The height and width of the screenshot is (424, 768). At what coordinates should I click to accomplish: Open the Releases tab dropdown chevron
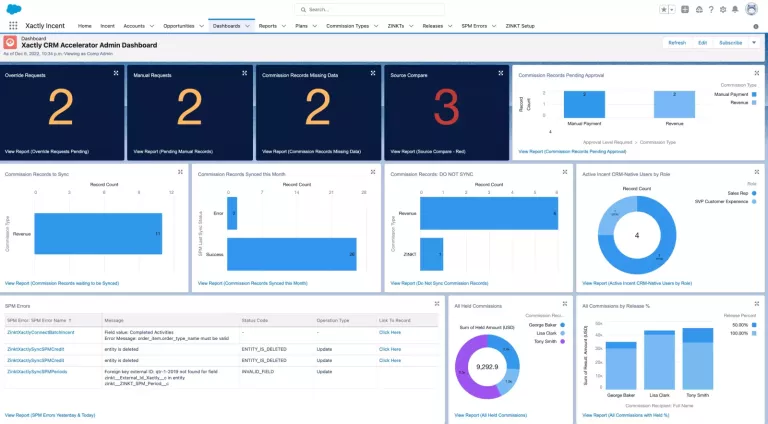pyautogui.click(x=450, y=26)
